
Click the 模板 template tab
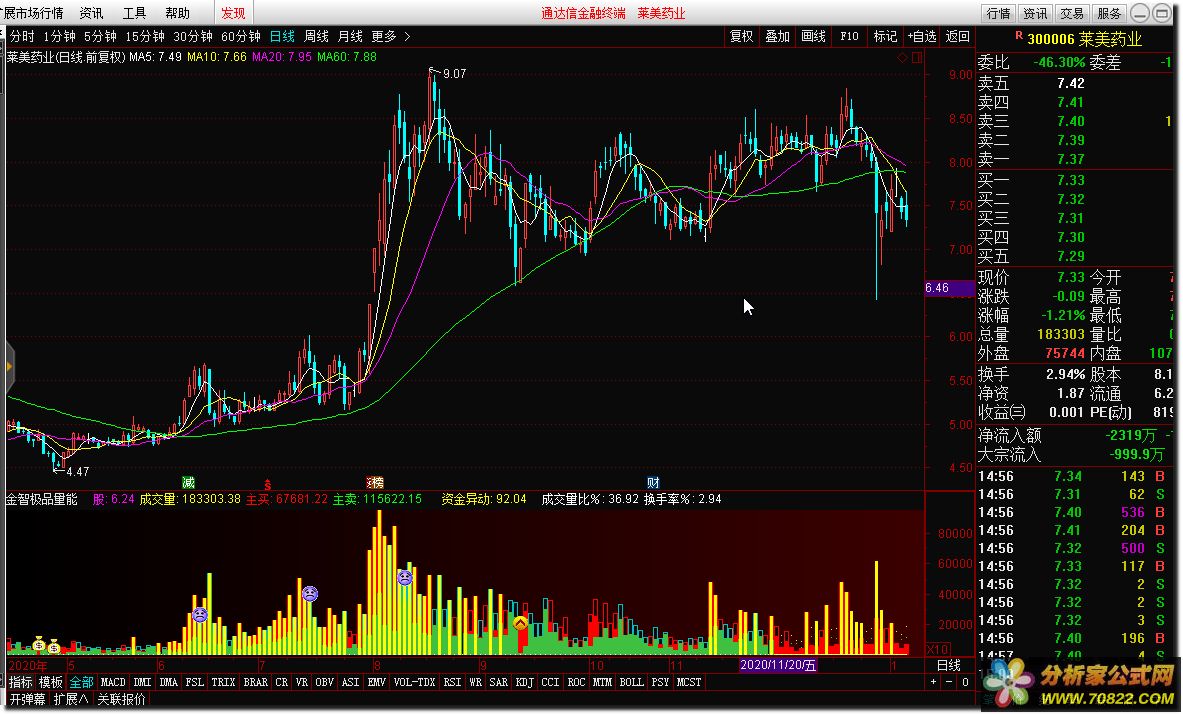(51, 682)
